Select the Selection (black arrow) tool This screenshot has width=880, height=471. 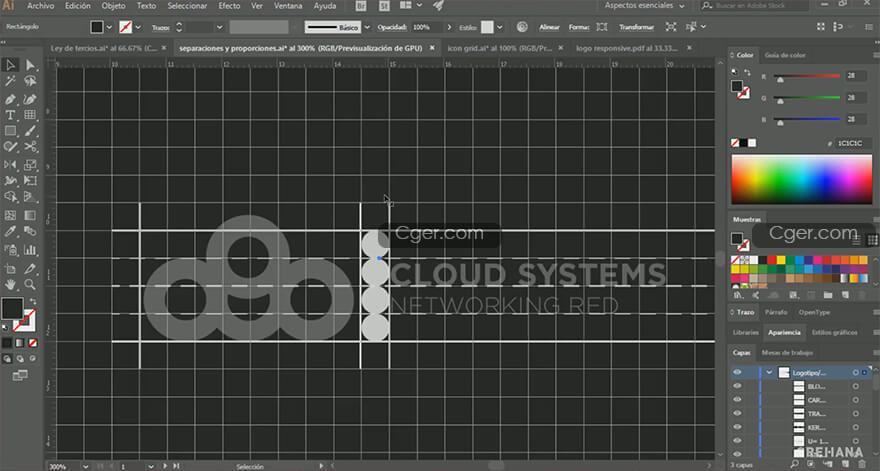[x=10, y=65]
